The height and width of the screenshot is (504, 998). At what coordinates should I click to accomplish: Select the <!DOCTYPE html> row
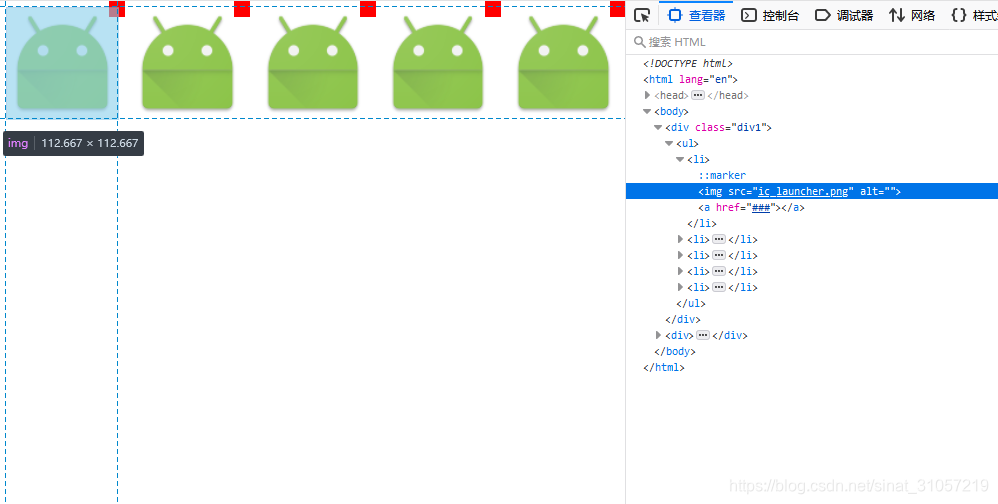point(688,64)
